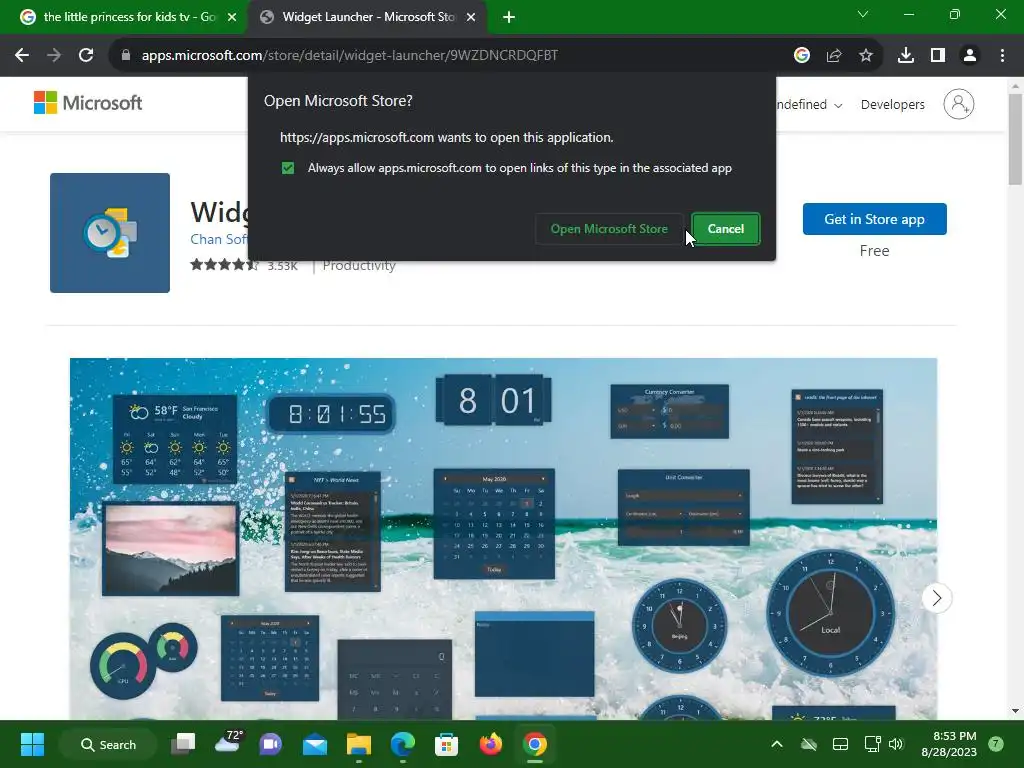Click the star rating 3.53K

pos(244,266)
